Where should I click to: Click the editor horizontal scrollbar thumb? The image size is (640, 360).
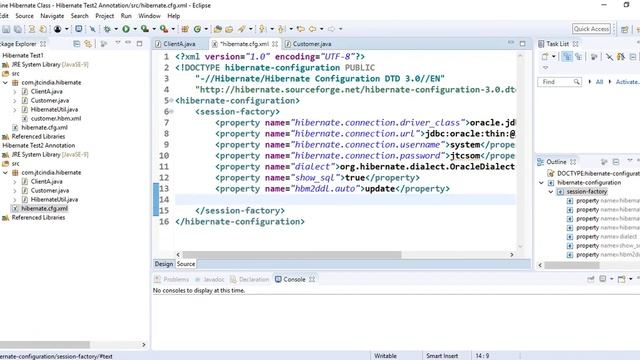[x=292, y=255]
